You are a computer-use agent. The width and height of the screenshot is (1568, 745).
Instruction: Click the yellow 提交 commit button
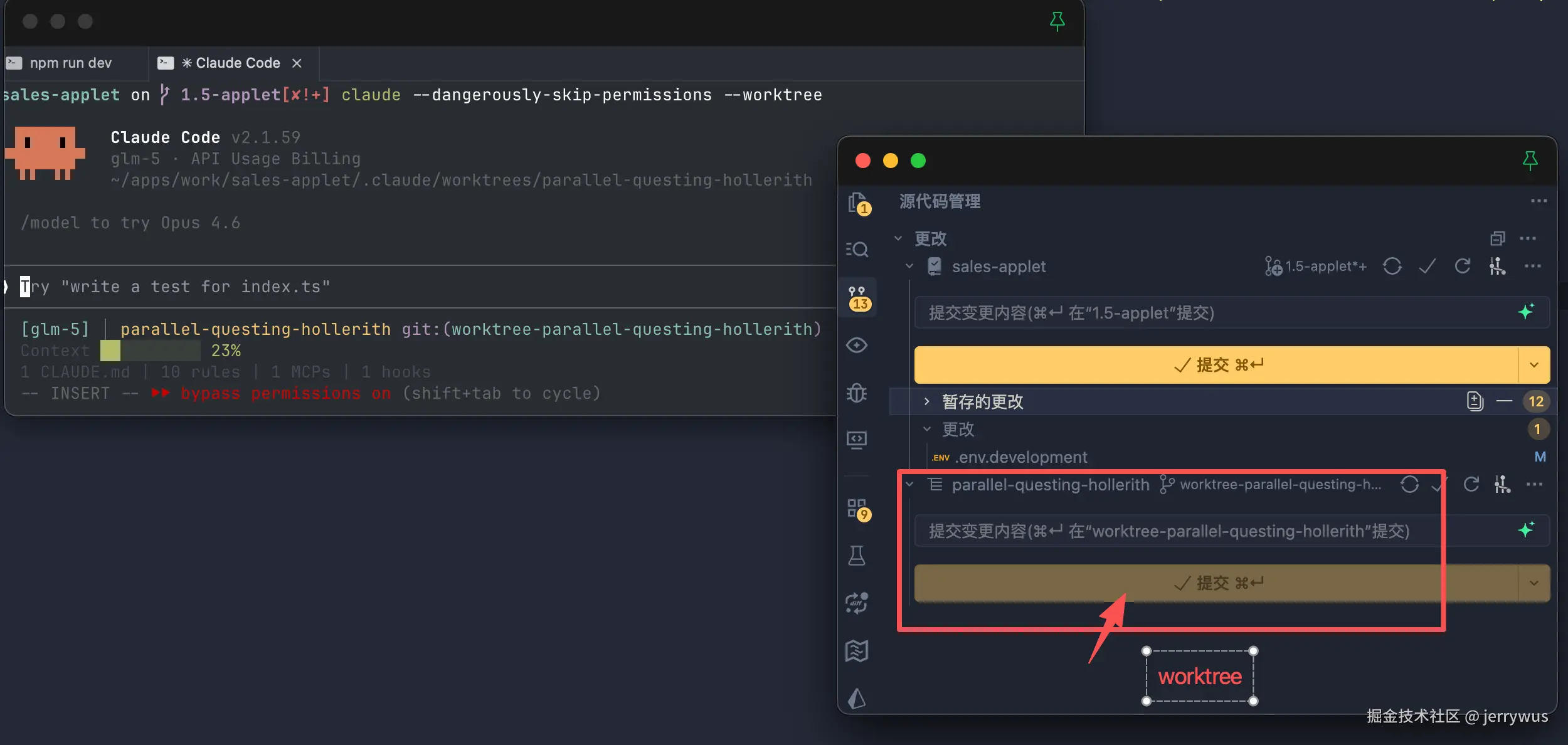click(1216, 365)
